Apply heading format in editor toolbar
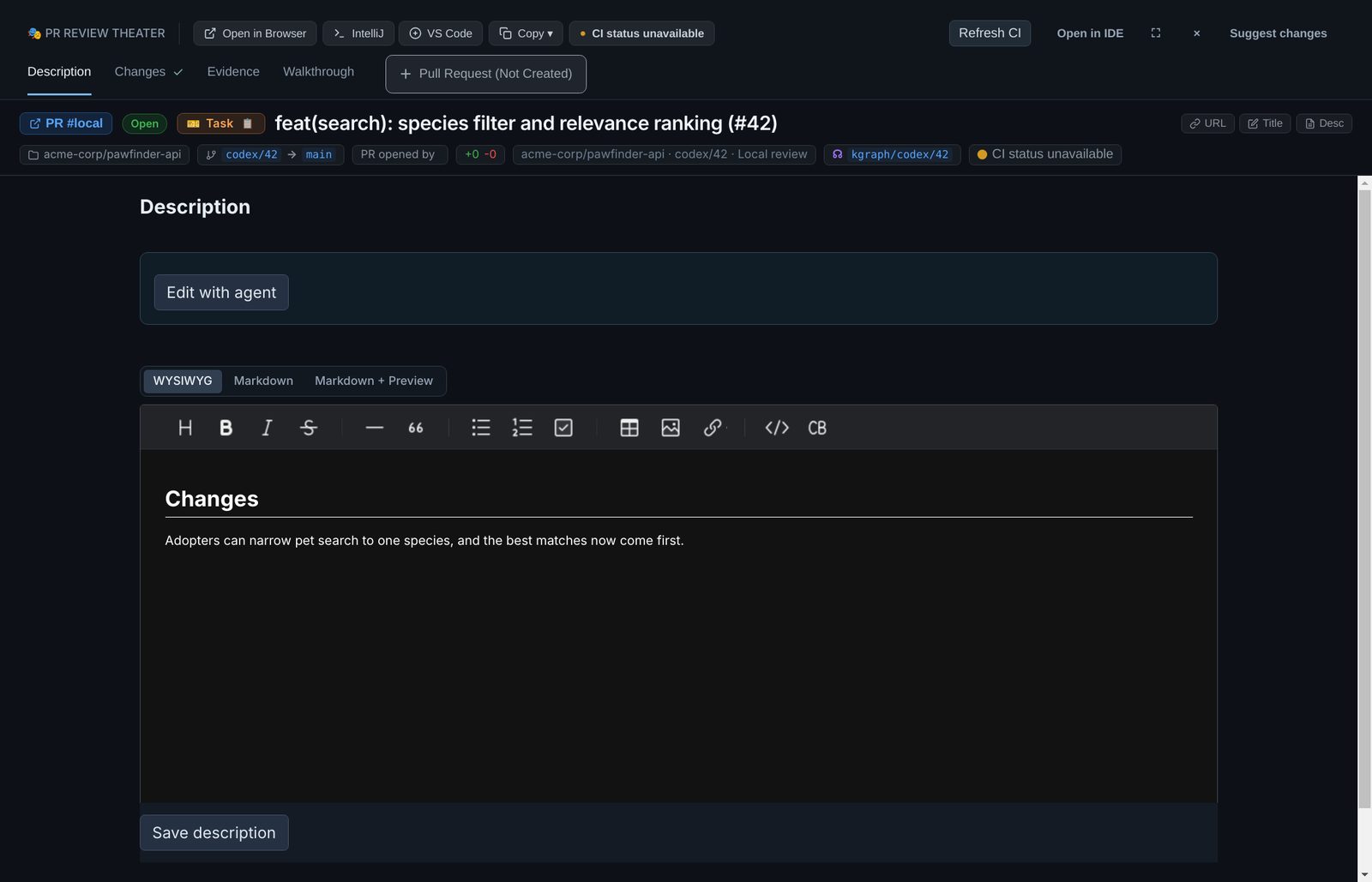This screenshot has height=882, width=1372. pyautogui.click(x=185, y=428)
